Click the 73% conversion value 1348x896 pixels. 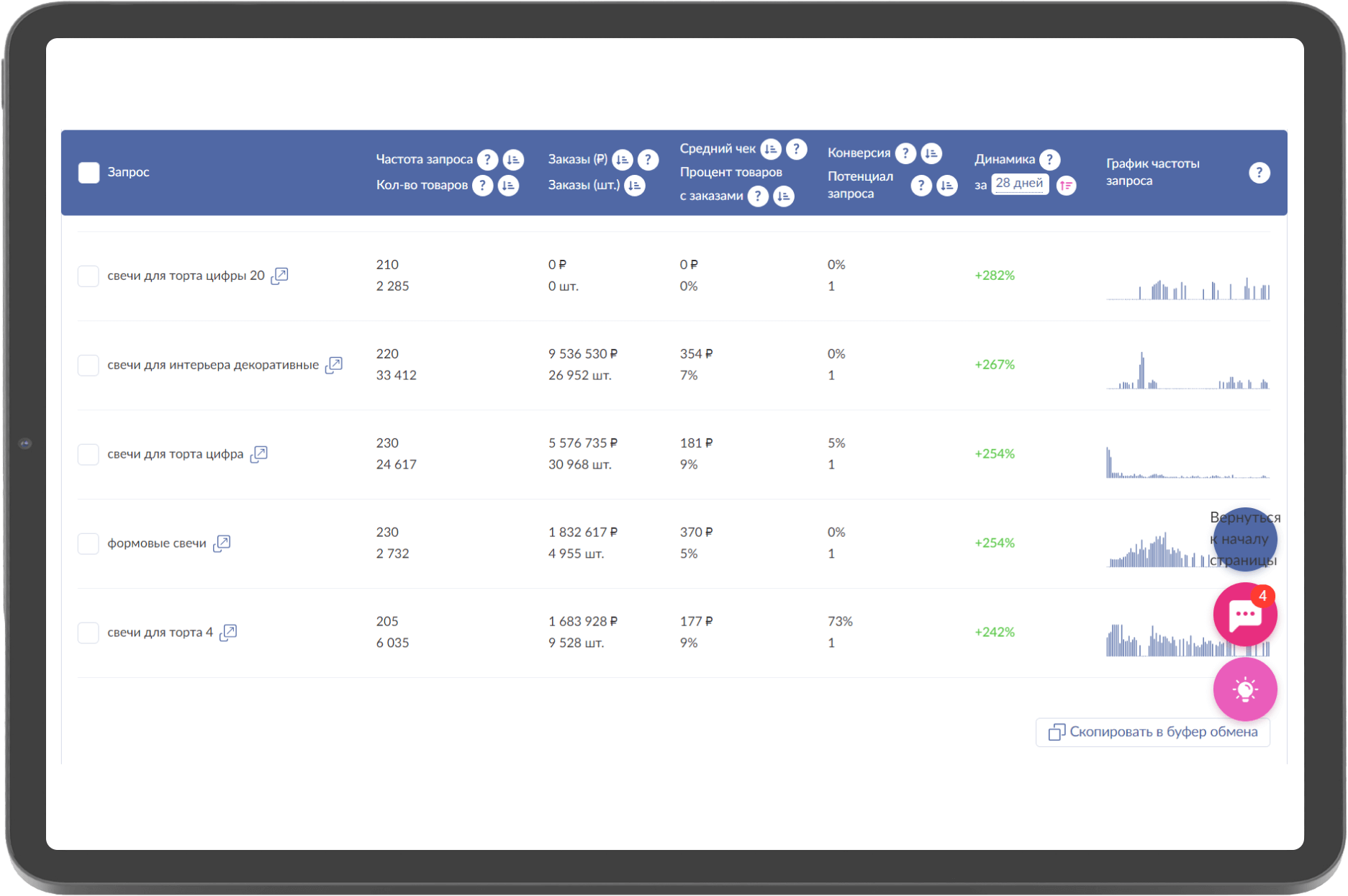840,622
